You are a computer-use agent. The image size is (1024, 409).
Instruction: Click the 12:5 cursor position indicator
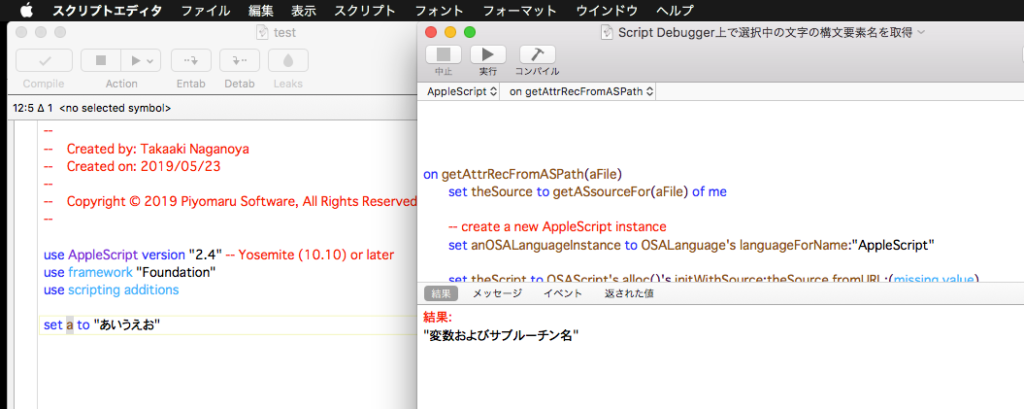(x=33, y=108)
